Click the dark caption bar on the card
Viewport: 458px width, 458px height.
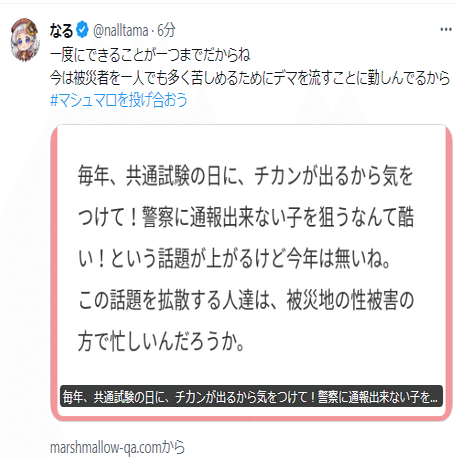coord(251,396)
